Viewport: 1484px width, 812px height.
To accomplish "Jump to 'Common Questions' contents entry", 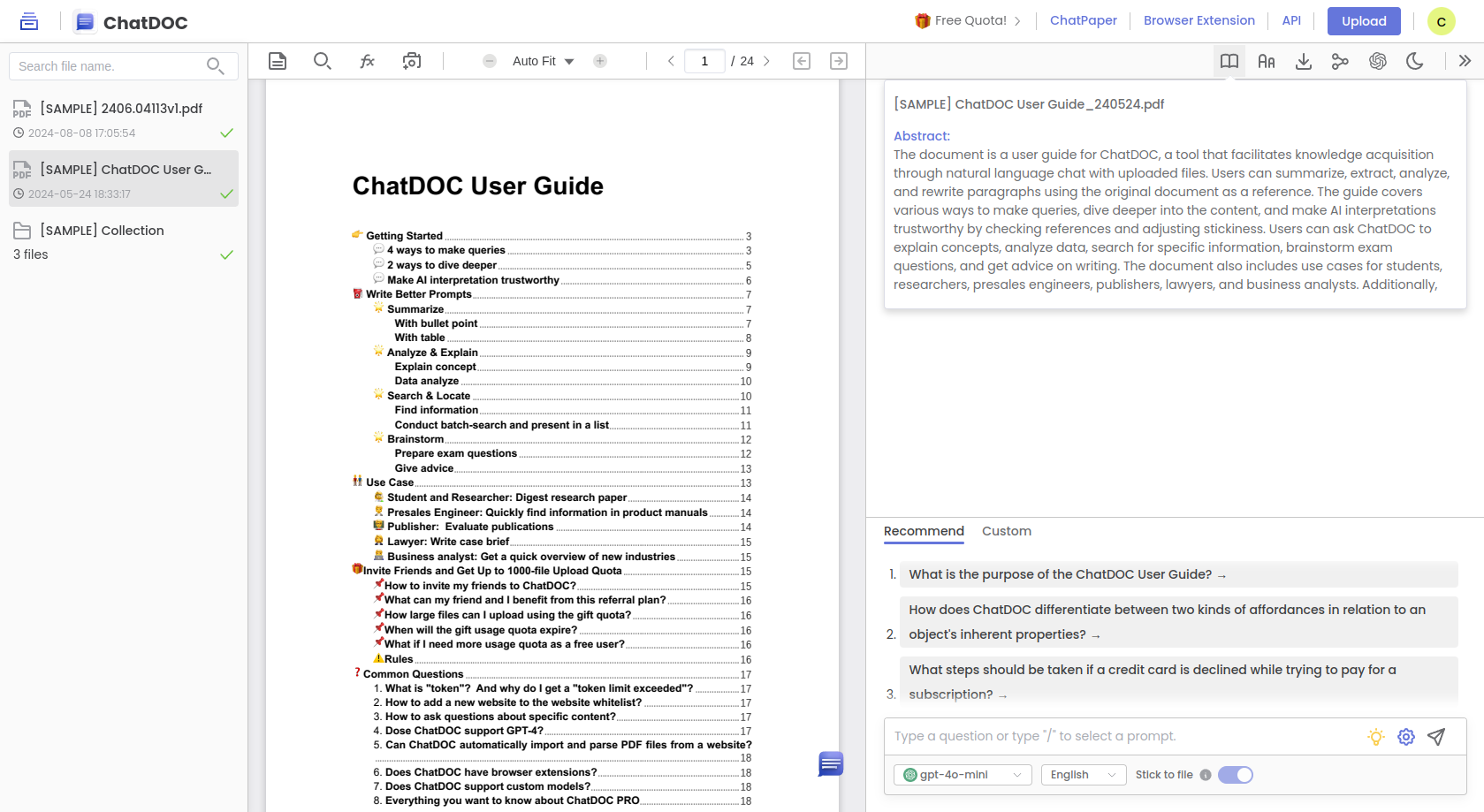I will tap(413, 674).
